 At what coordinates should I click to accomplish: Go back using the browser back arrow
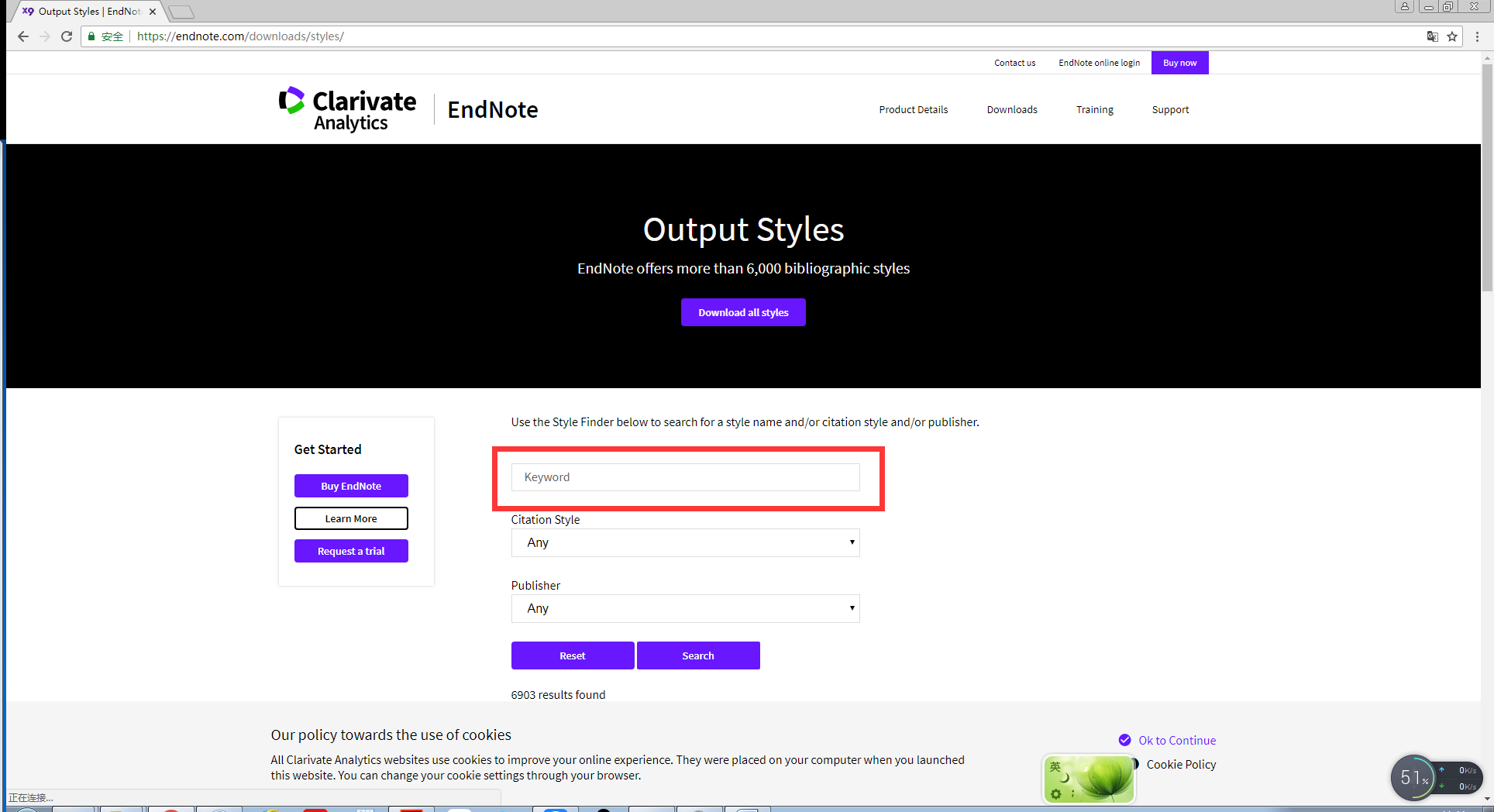[x=23, y=36]
